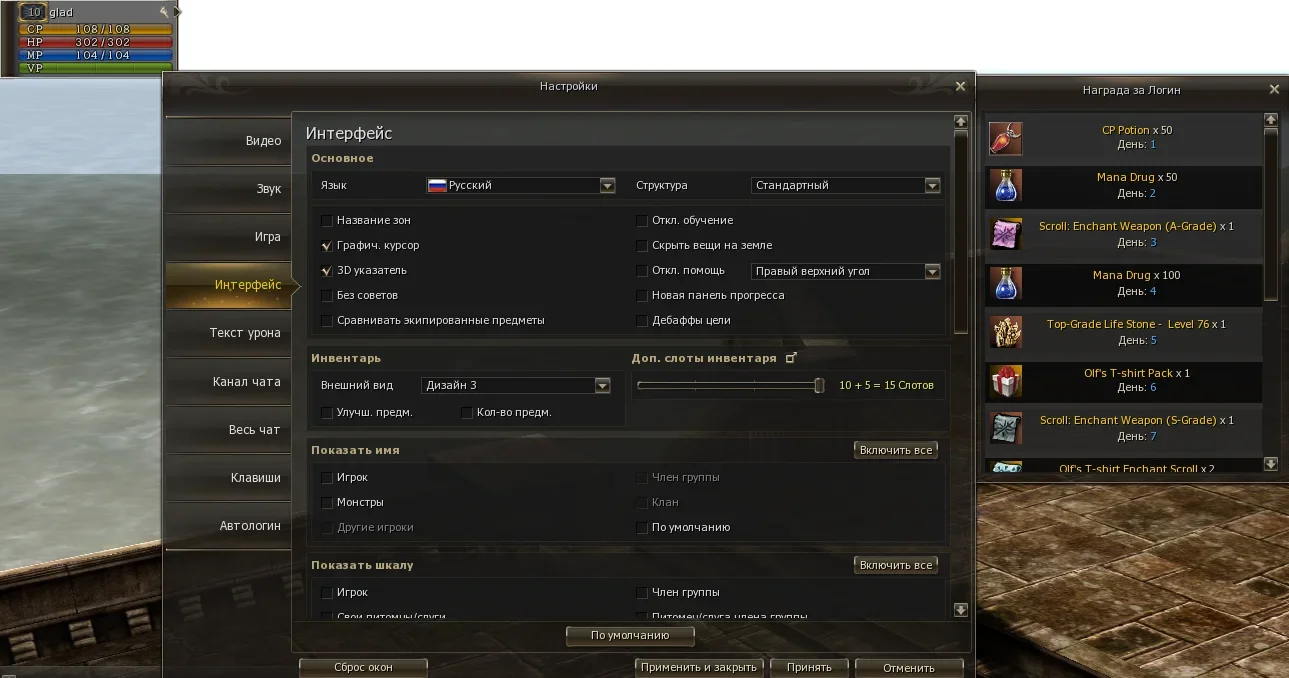Open the Игра settings tab
Screen dimensions: 1289x678
coord(228,237)
